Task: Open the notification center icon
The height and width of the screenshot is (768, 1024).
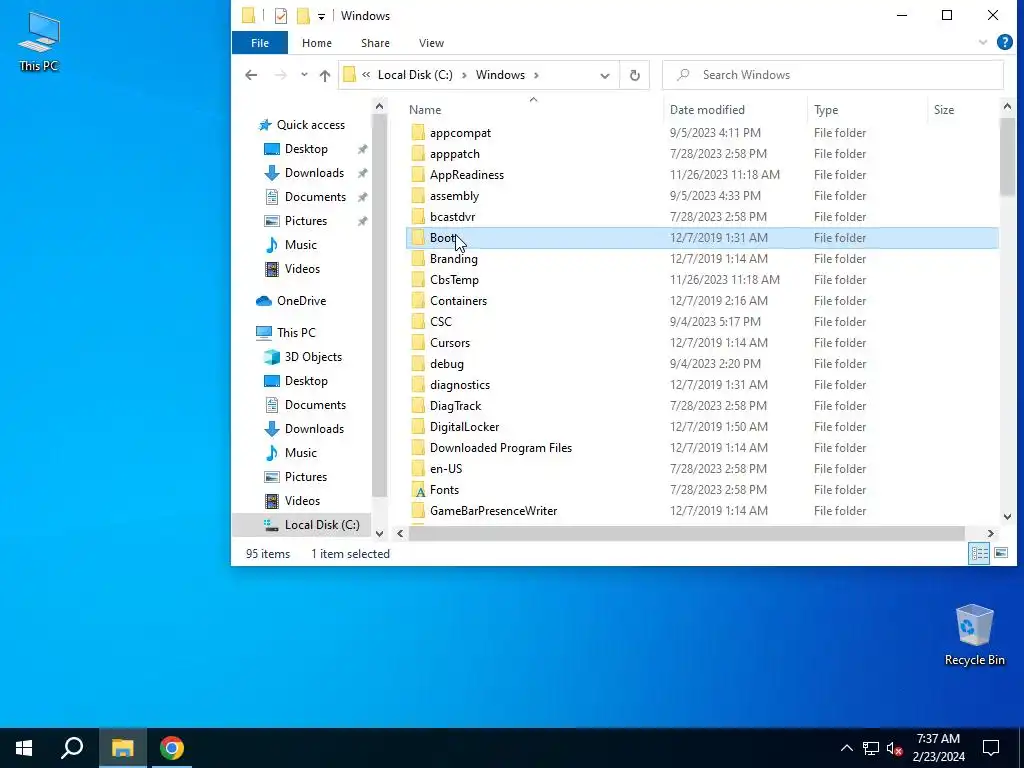Action: pos(991,748)
